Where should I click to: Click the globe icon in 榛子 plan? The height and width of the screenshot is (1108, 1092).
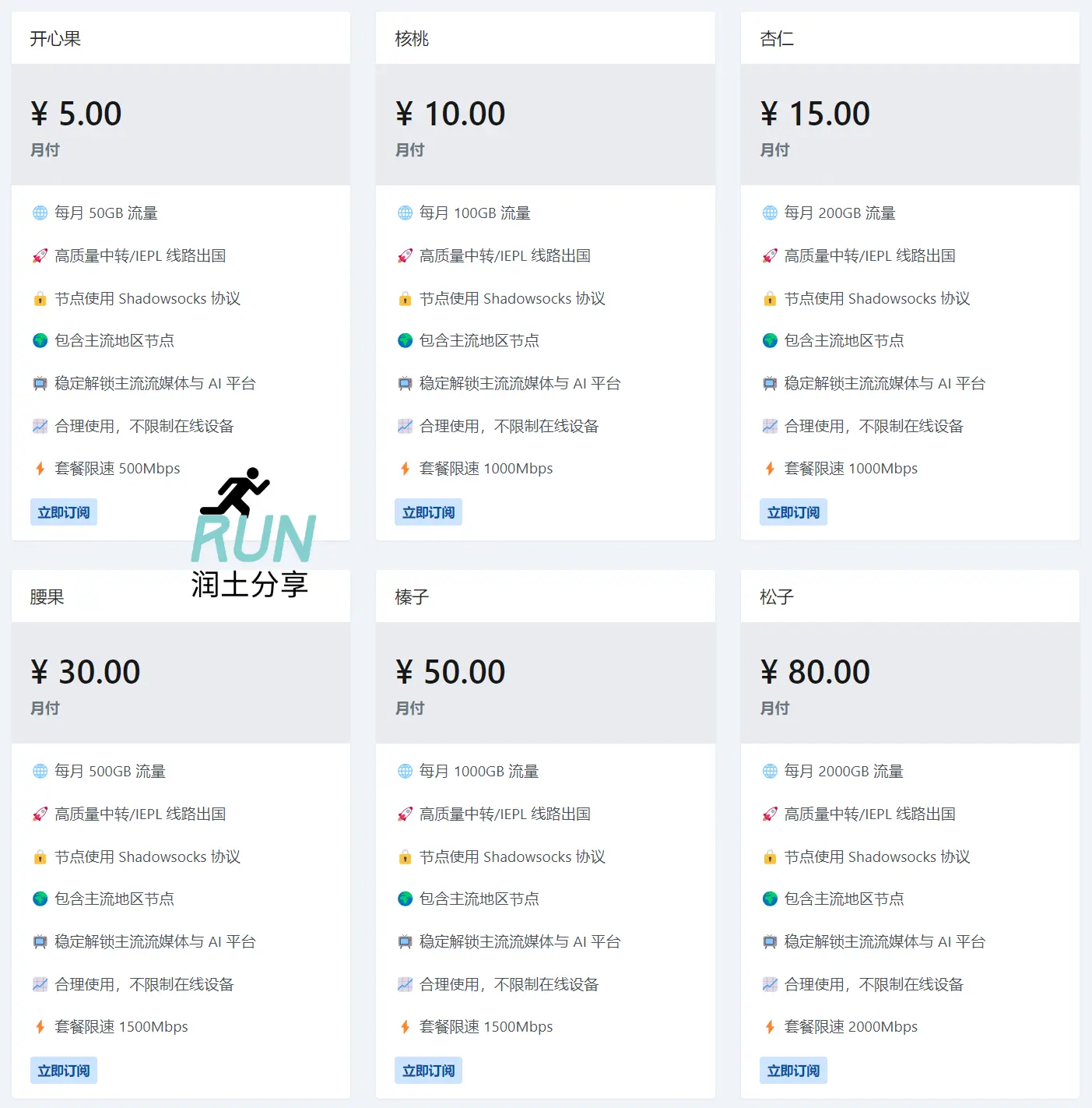405,771
